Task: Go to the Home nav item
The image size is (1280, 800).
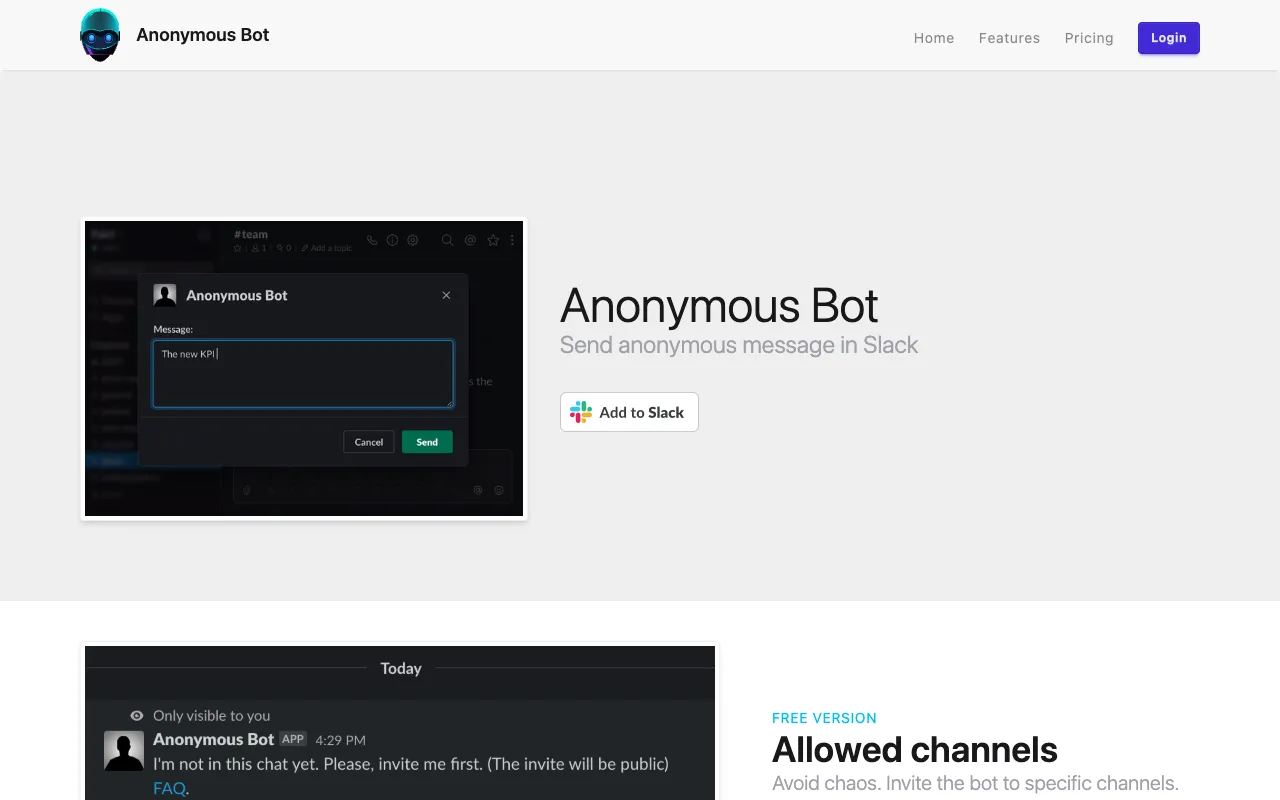Action: (934, 38)
